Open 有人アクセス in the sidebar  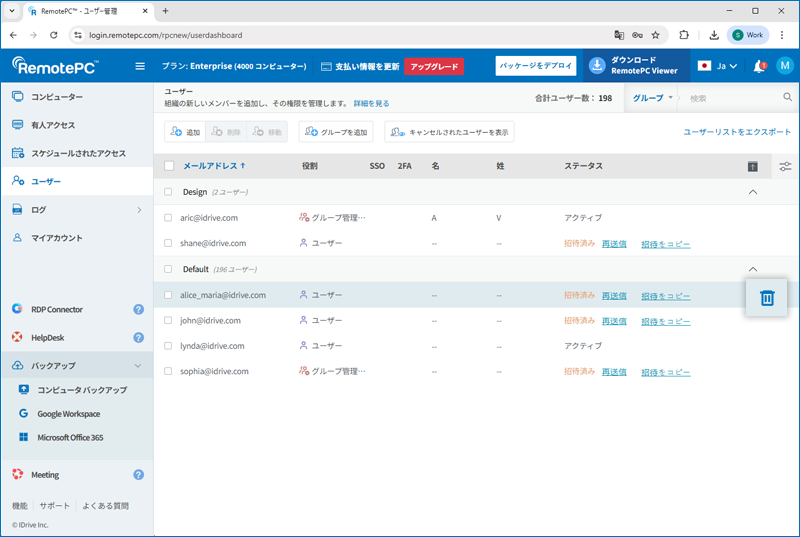[x=53, y=125]
